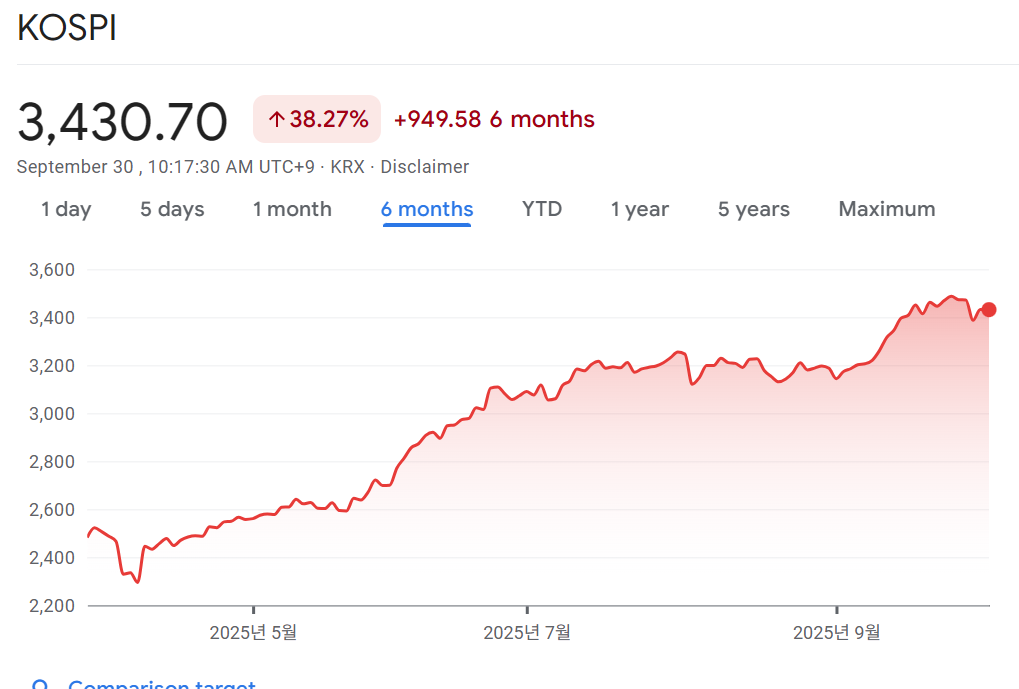The width and height of the screenshot is (1019, 689).
Task: Switch to the 1 day range
Action: [66, 209]
